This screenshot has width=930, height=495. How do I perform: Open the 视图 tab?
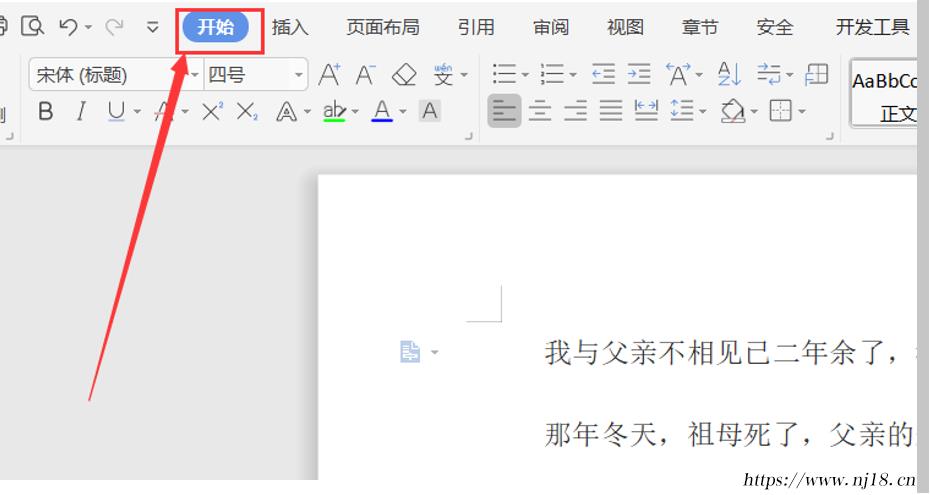pyautogui.click(x=625, y=27)
